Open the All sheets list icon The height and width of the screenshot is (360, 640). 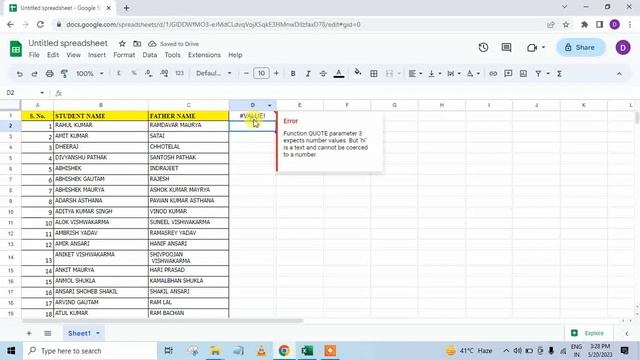[x=48, y=333]
